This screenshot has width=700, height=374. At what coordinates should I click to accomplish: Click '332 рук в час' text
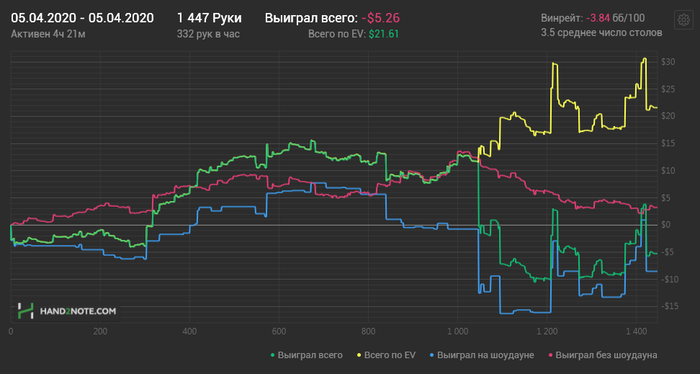coord(208,34)
